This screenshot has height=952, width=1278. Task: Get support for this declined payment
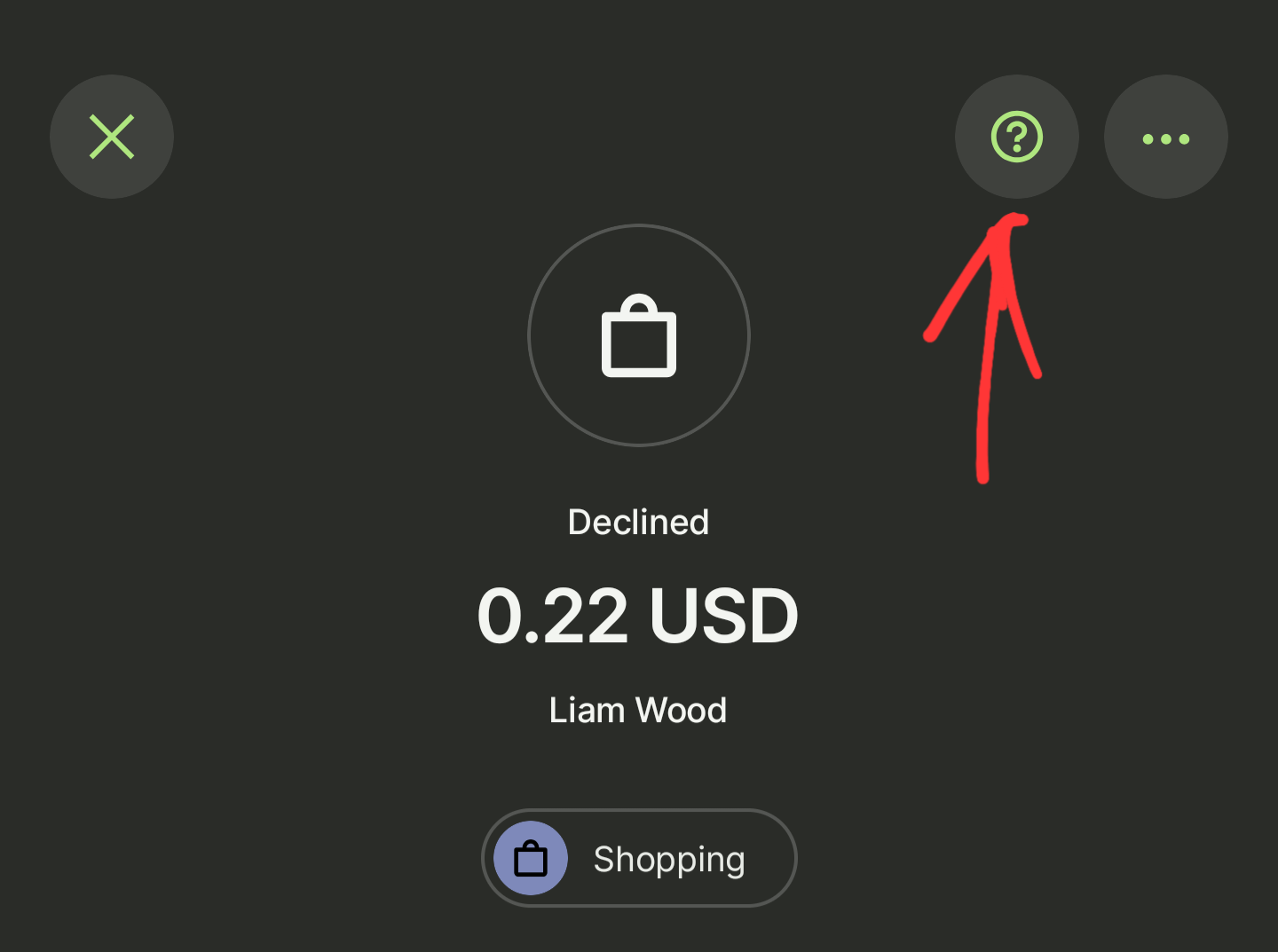coord(1016,137)
